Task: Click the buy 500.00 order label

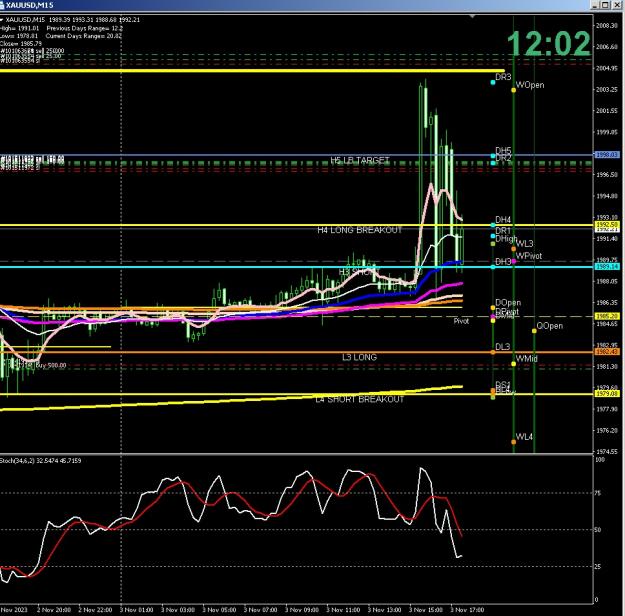Action: click(51, 365)
